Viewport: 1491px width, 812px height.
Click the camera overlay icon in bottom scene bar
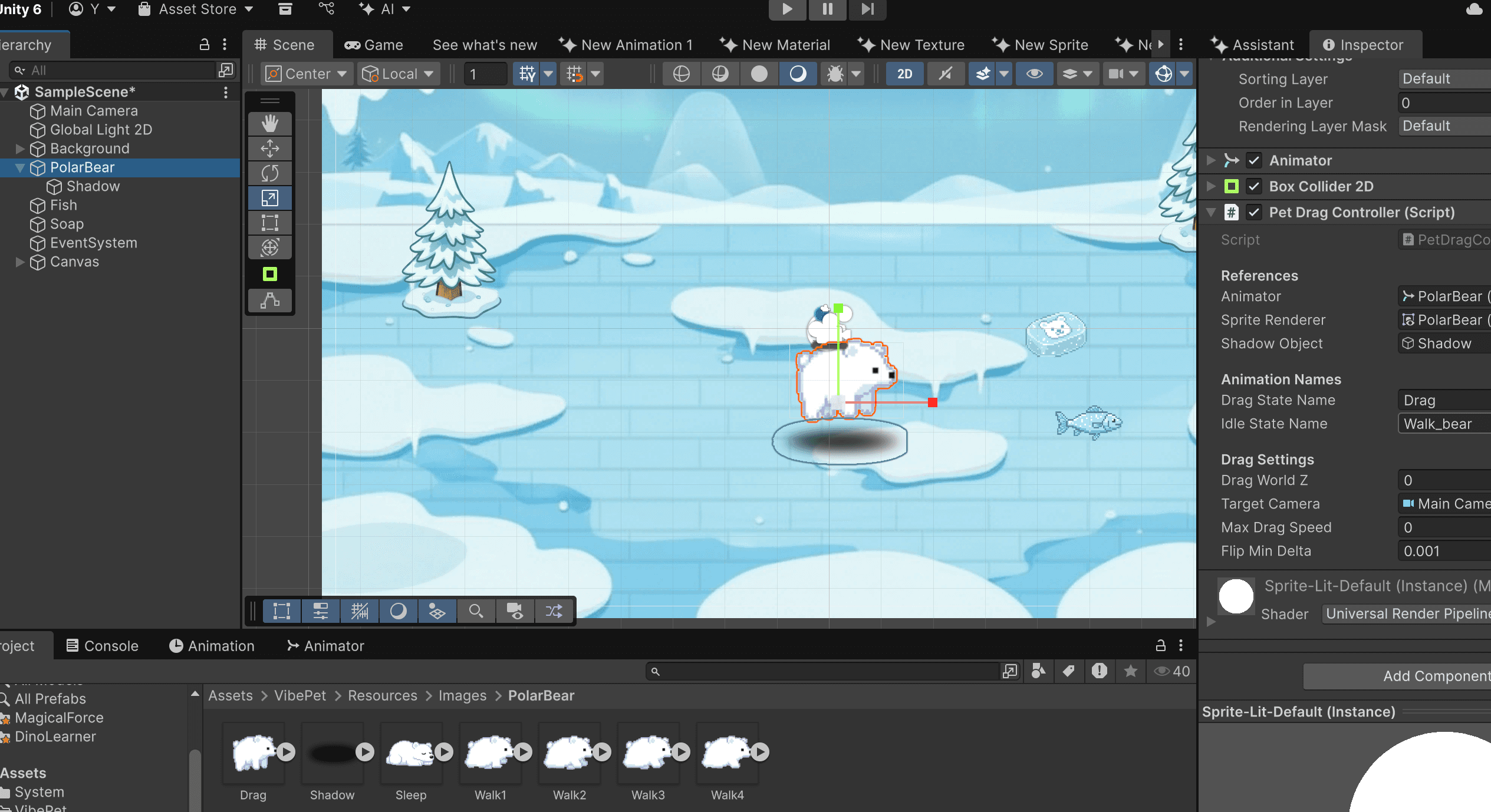[x=515, y=611]
